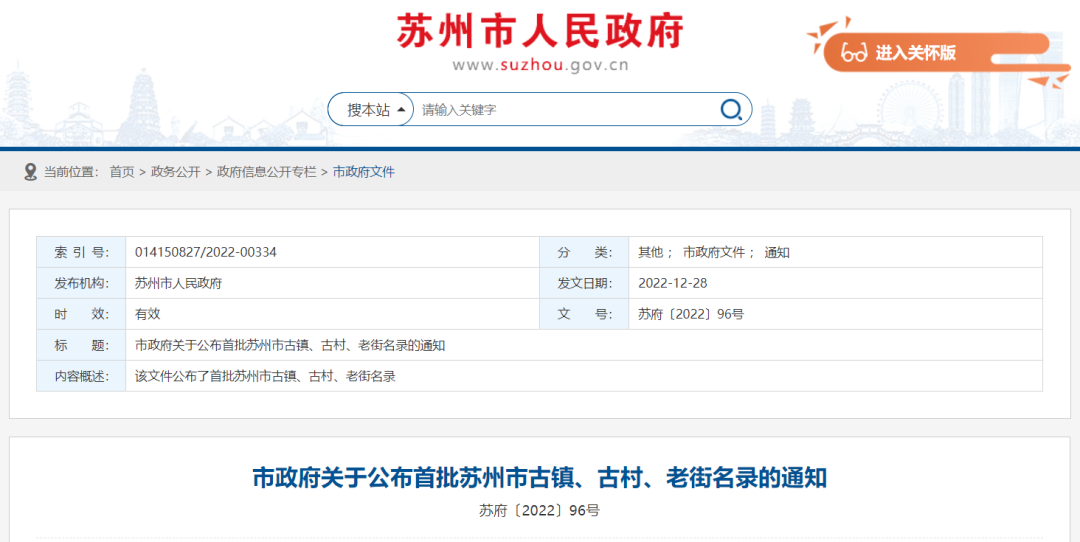Click the 发文日期 value 2022-12-28
The width and height of the screenshot is (1080, 542).
672,283
